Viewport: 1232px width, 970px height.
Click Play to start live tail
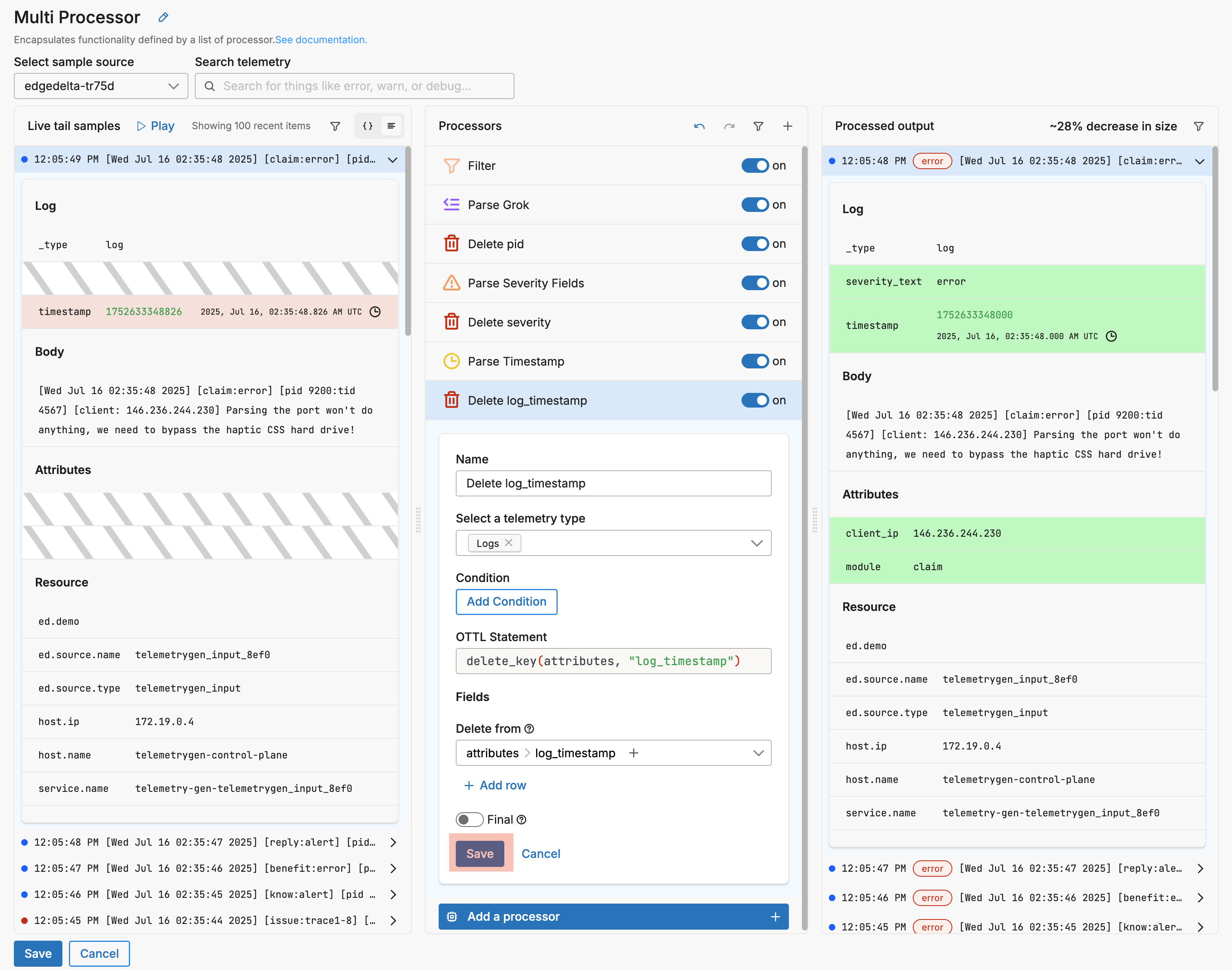pyautogui.click(x=156, y=126)
